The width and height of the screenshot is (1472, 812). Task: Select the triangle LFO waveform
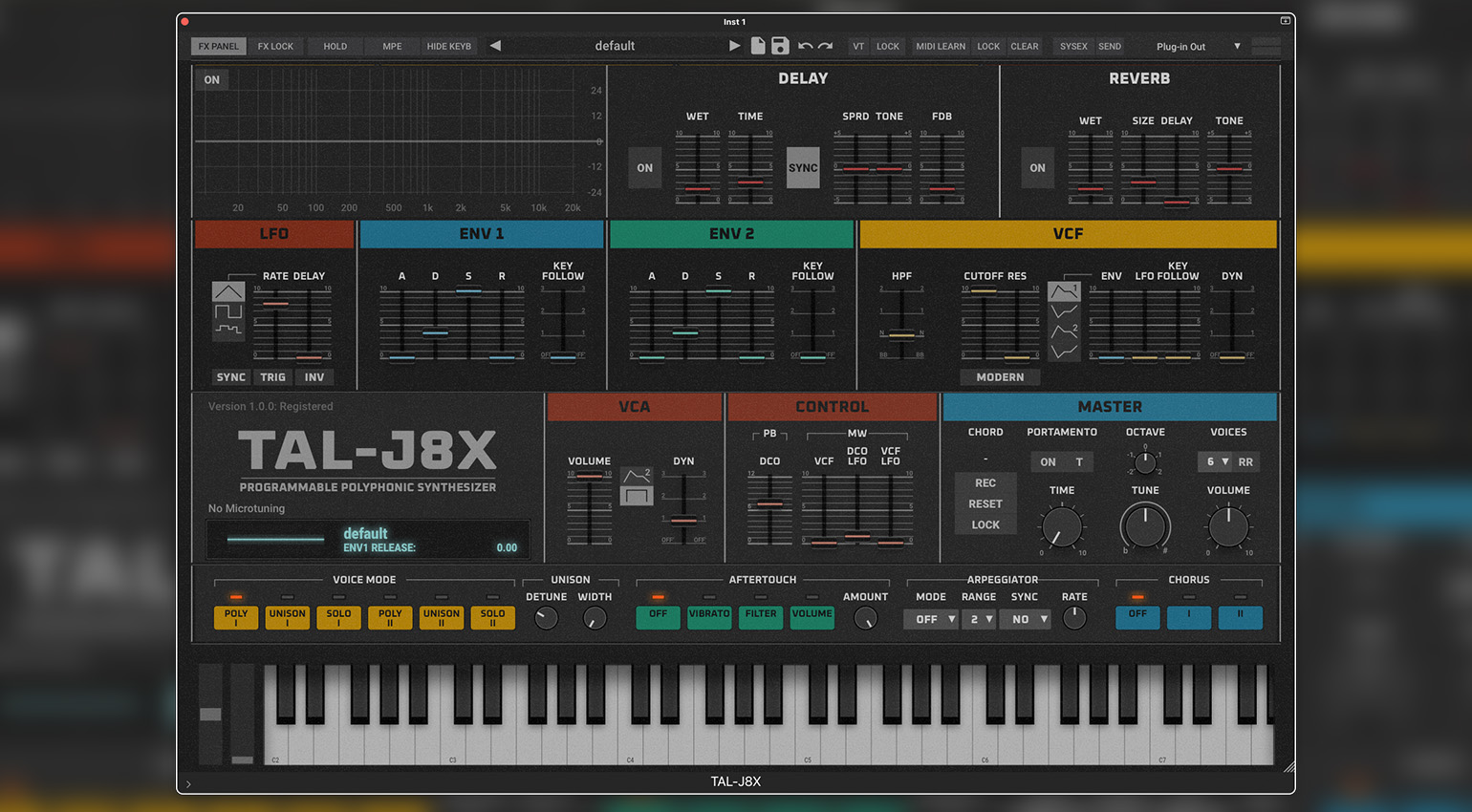pyautogui.click(x=228, y=291)
